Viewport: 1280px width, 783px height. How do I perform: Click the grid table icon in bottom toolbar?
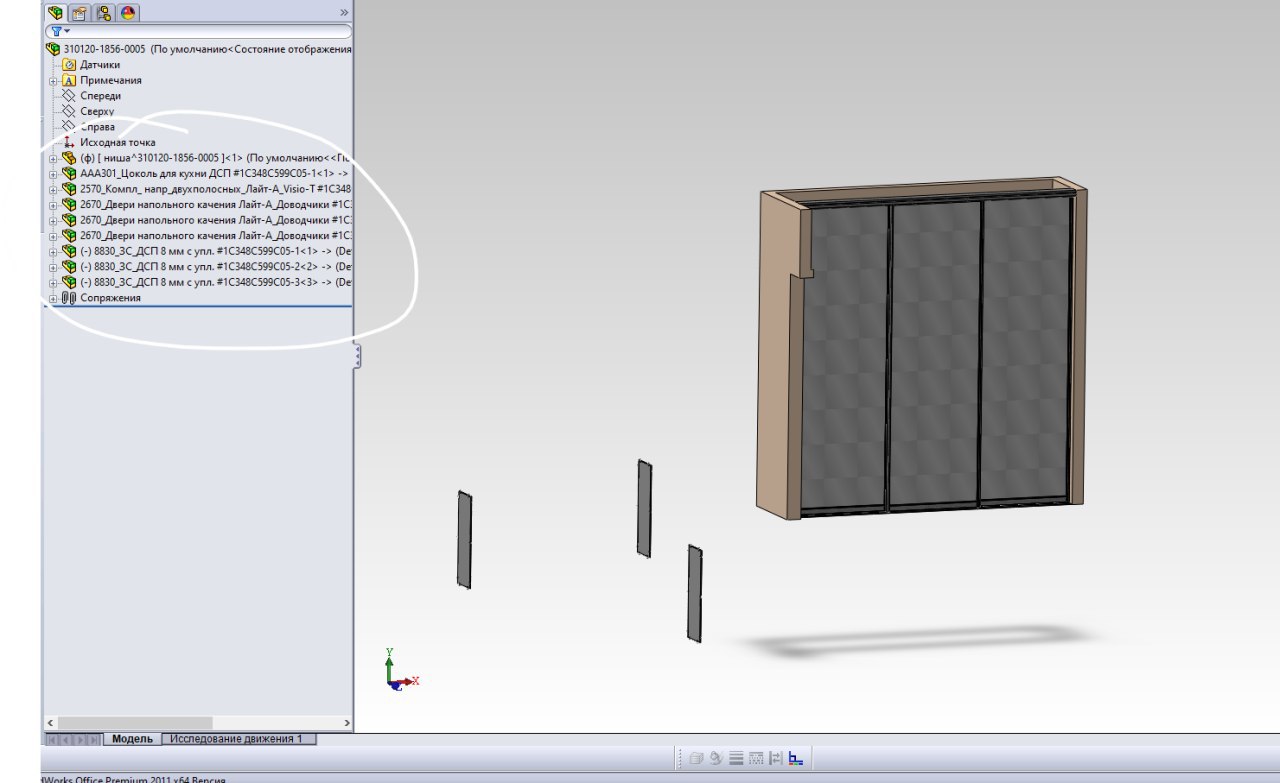tap(756, 758)
